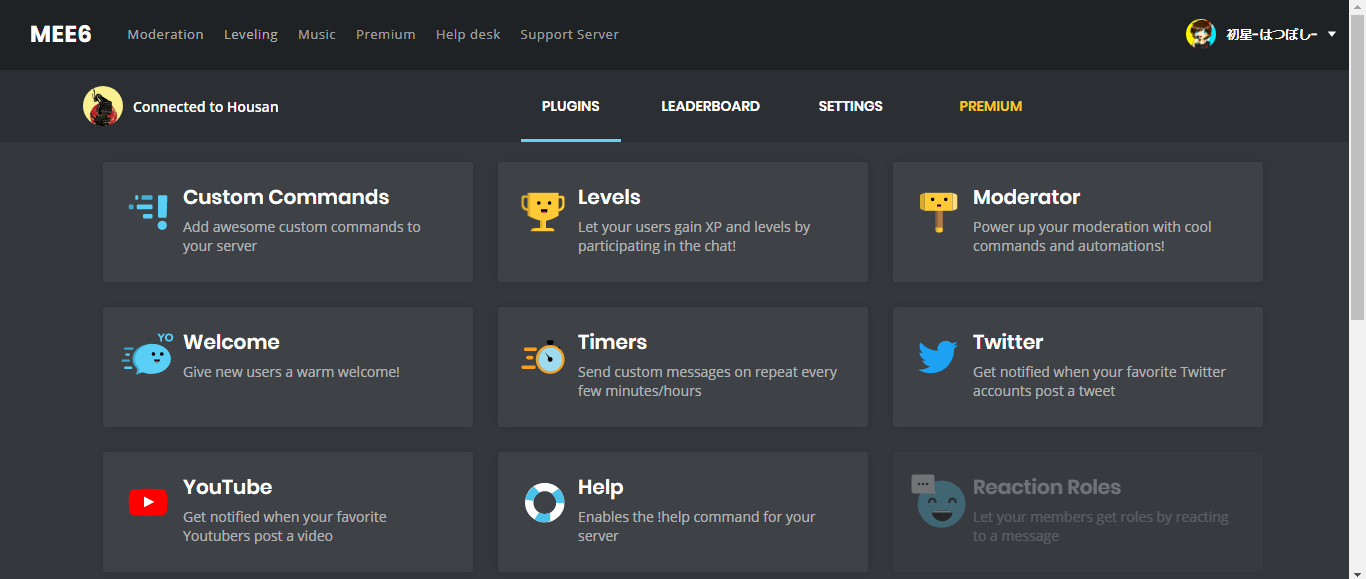Click the Help lifebuoy icon
The height and width of the screenshot is (579, 1366).
pos(544,502)
